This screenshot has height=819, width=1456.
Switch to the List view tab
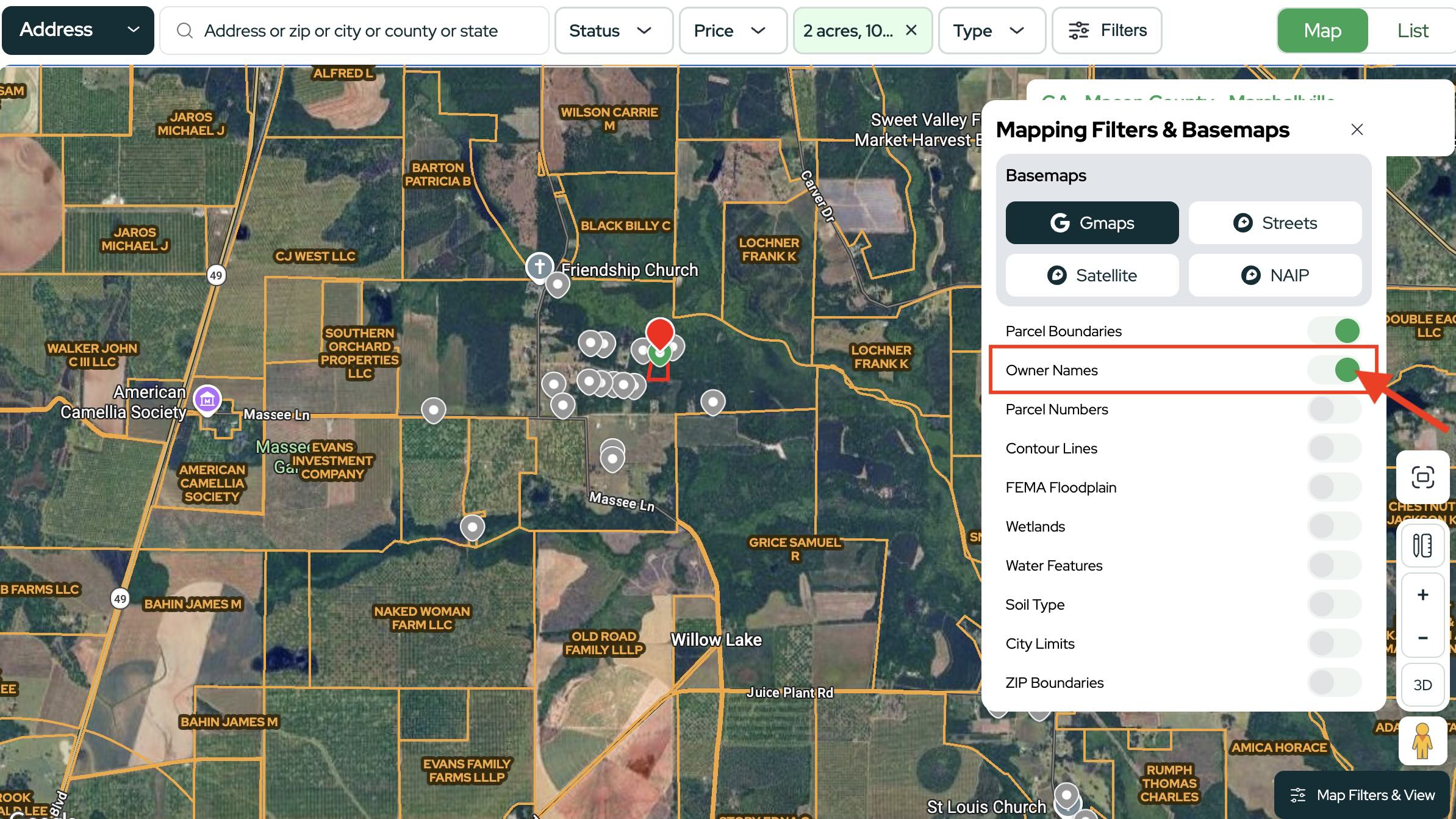[1412, 31]
